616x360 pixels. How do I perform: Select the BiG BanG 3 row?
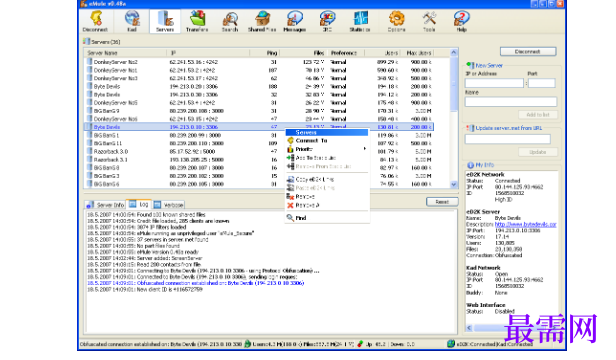pos(258,176)
